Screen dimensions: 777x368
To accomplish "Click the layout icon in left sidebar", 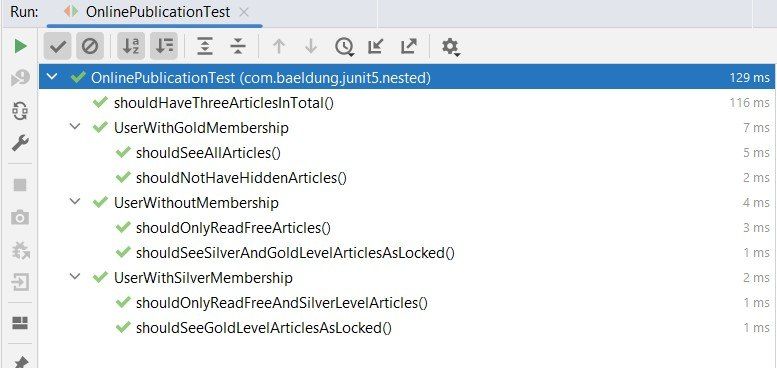I will [20, 323].
